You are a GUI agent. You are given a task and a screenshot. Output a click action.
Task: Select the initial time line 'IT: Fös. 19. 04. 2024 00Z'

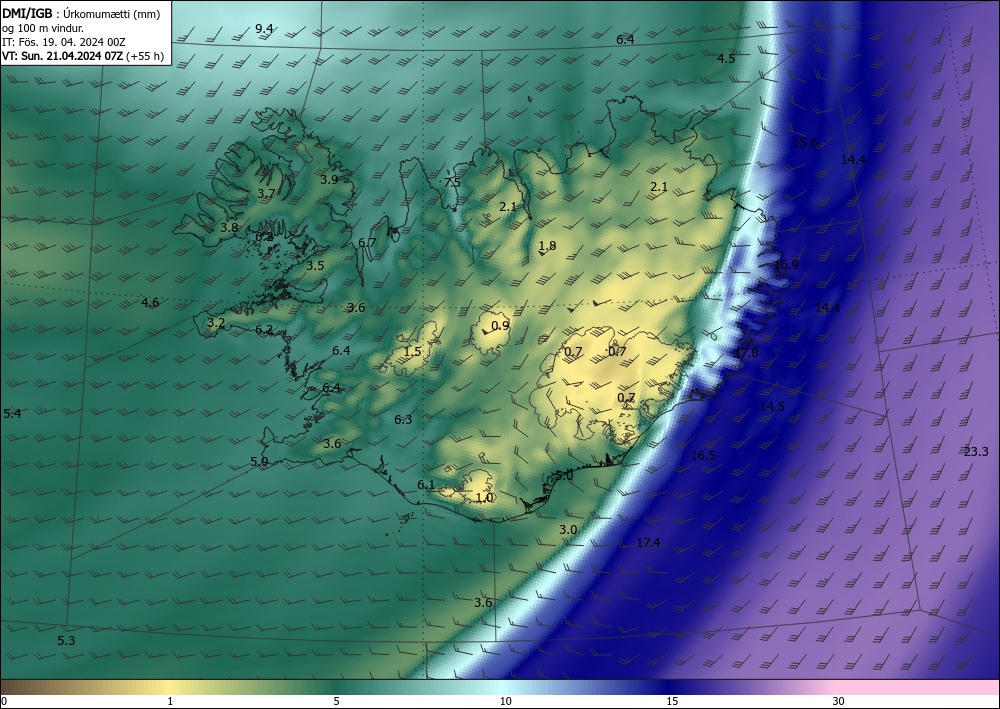click(64, 42)
